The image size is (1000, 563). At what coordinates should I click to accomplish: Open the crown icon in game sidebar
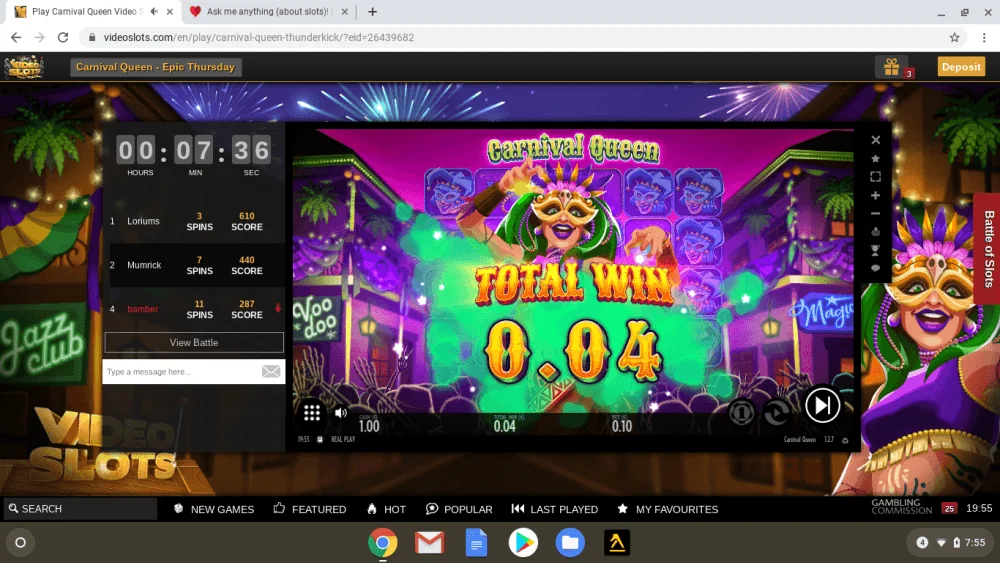click(x=875, y=231)
